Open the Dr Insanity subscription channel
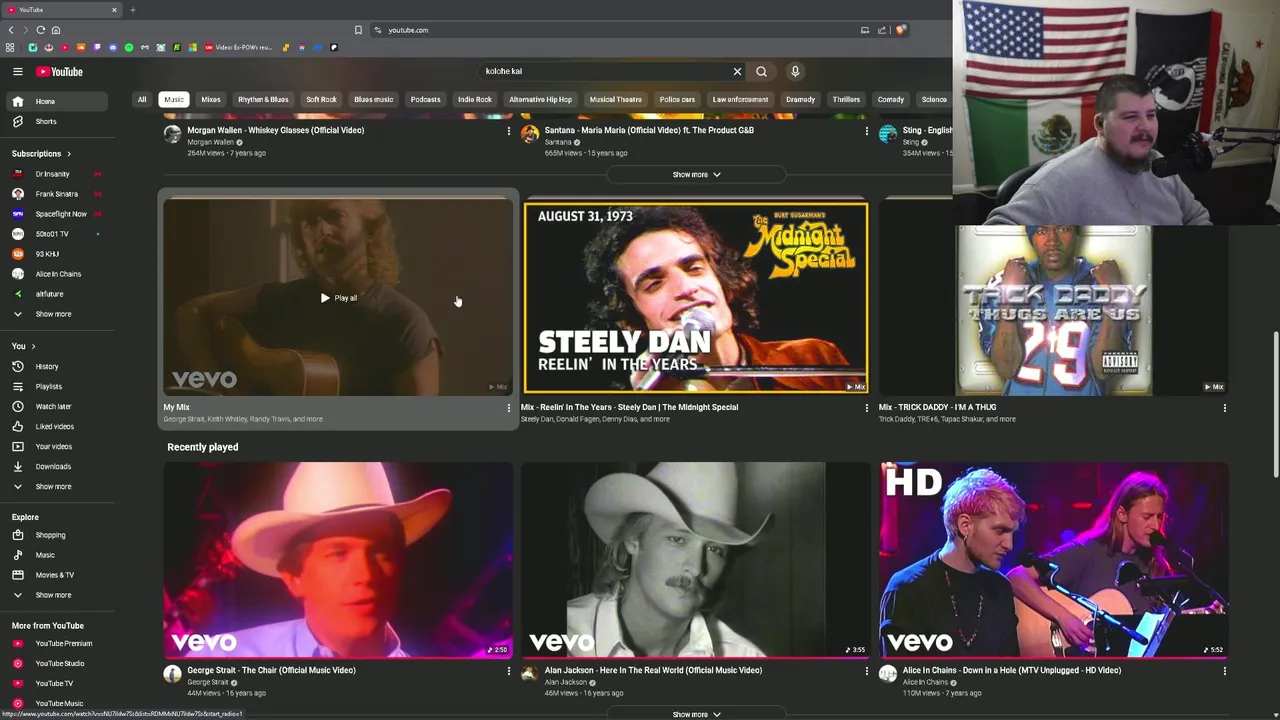Viewport: 1280px width, 720px height. tap(55, 174)
